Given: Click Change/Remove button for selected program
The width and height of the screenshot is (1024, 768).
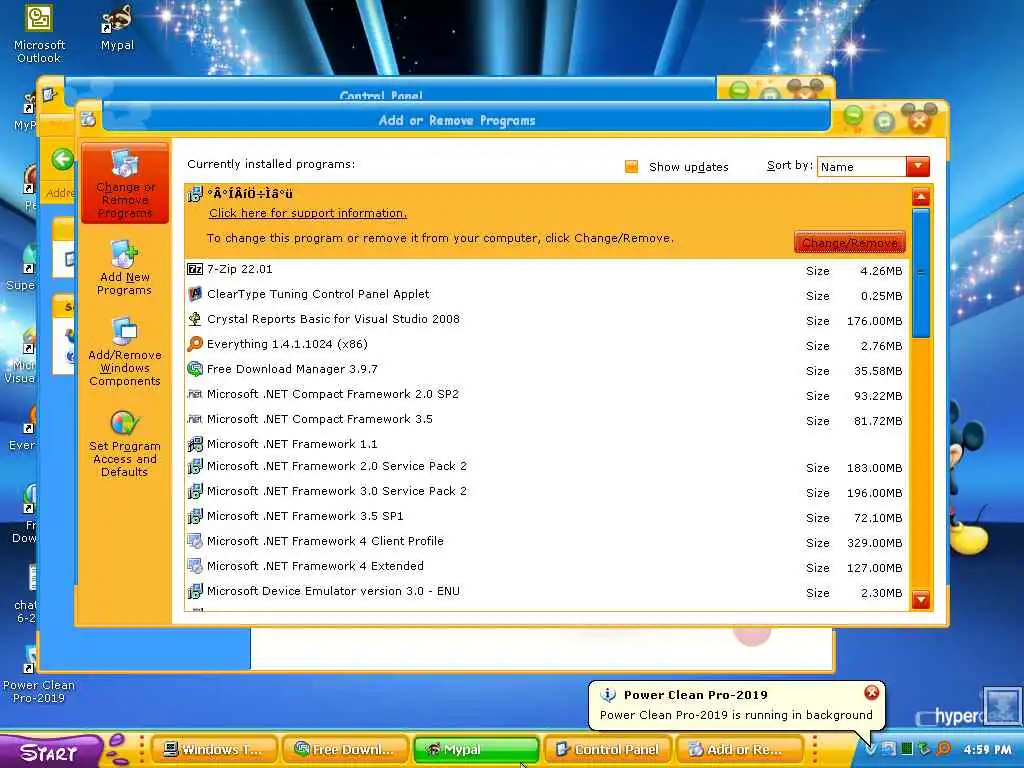Looking at the screenshot, I should point(850,242).
